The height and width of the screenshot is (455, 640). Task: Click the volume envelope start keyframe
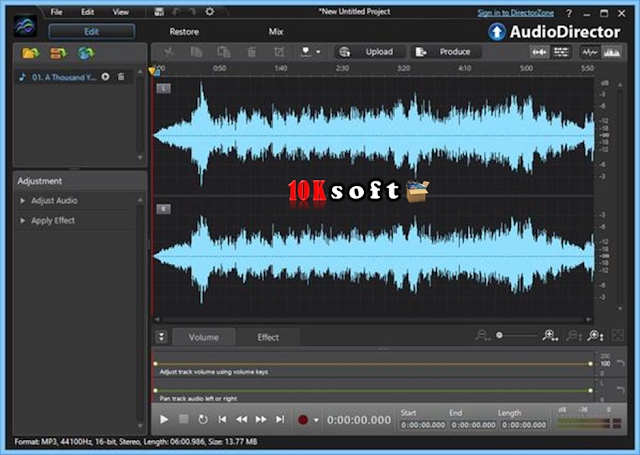click(x=156, y=364)
